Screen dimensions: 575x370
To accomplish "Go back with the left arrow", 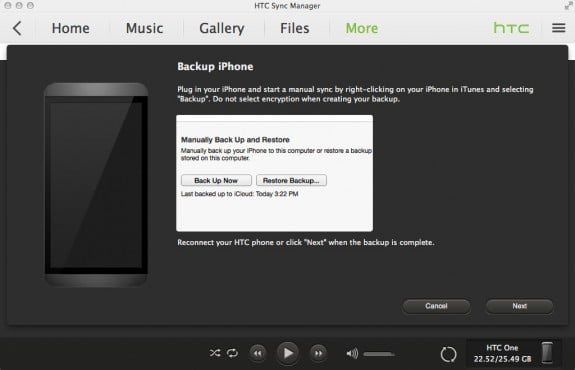I will (17, 28).
